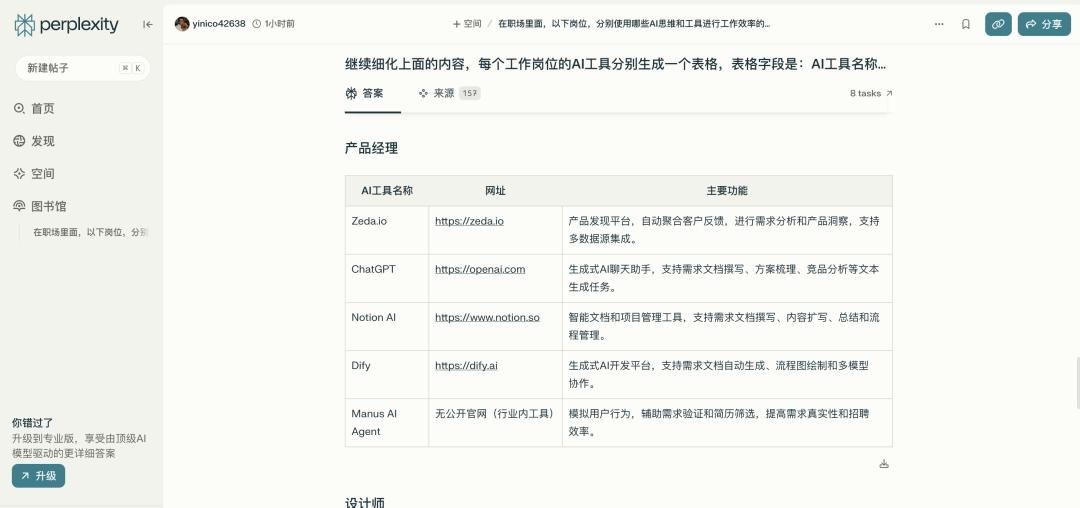Screen dimensions: 1080x508
Task: Click Manus description starting 模拟用户行为
Action: coord(719,423)
